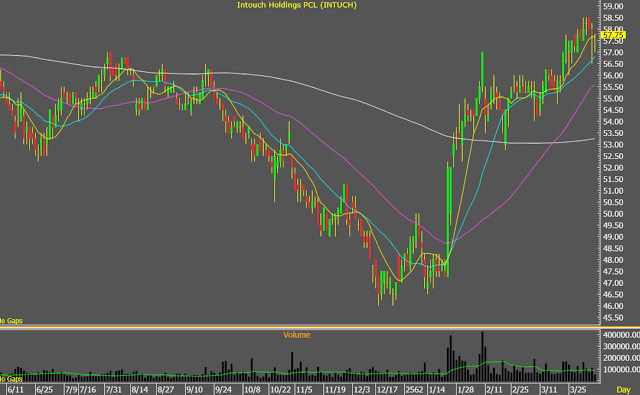Click the chart title Intouch Holdings PCL (INTUCH)
The height and width of the screenshot is (395, 640).
[297, 5]
